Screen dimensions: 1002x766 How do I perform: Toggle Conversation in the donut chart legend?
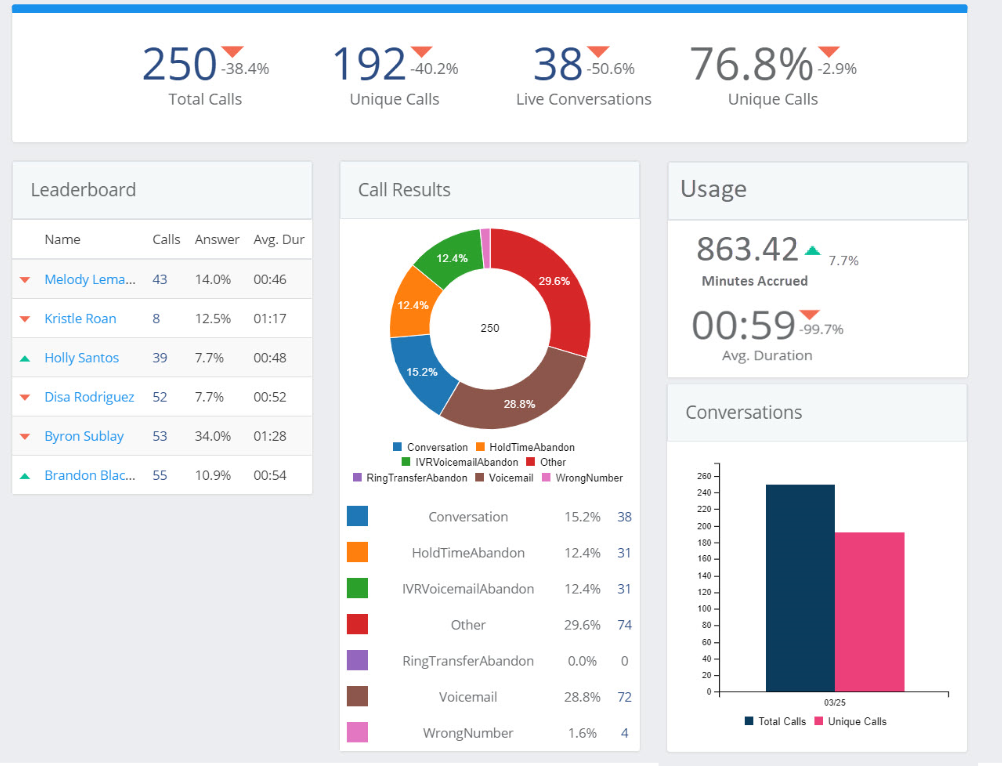pyautogui.click(x=431, y=447)
